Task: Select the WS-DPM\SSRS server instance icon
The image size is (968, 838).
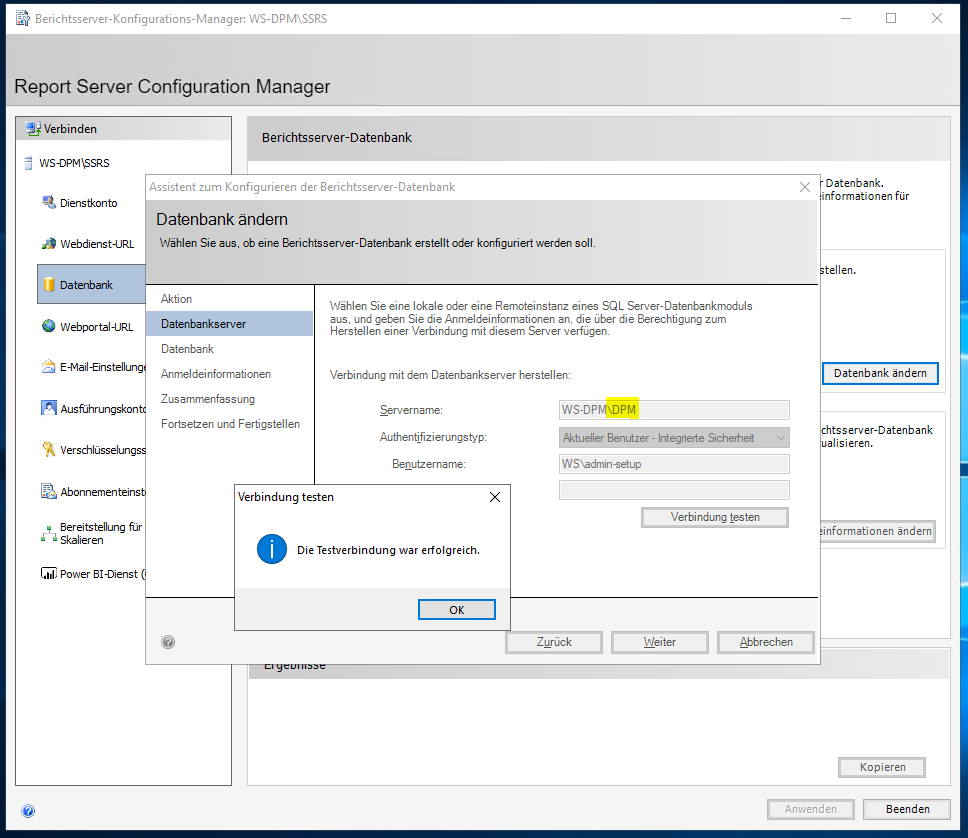Action: [28, 163]
